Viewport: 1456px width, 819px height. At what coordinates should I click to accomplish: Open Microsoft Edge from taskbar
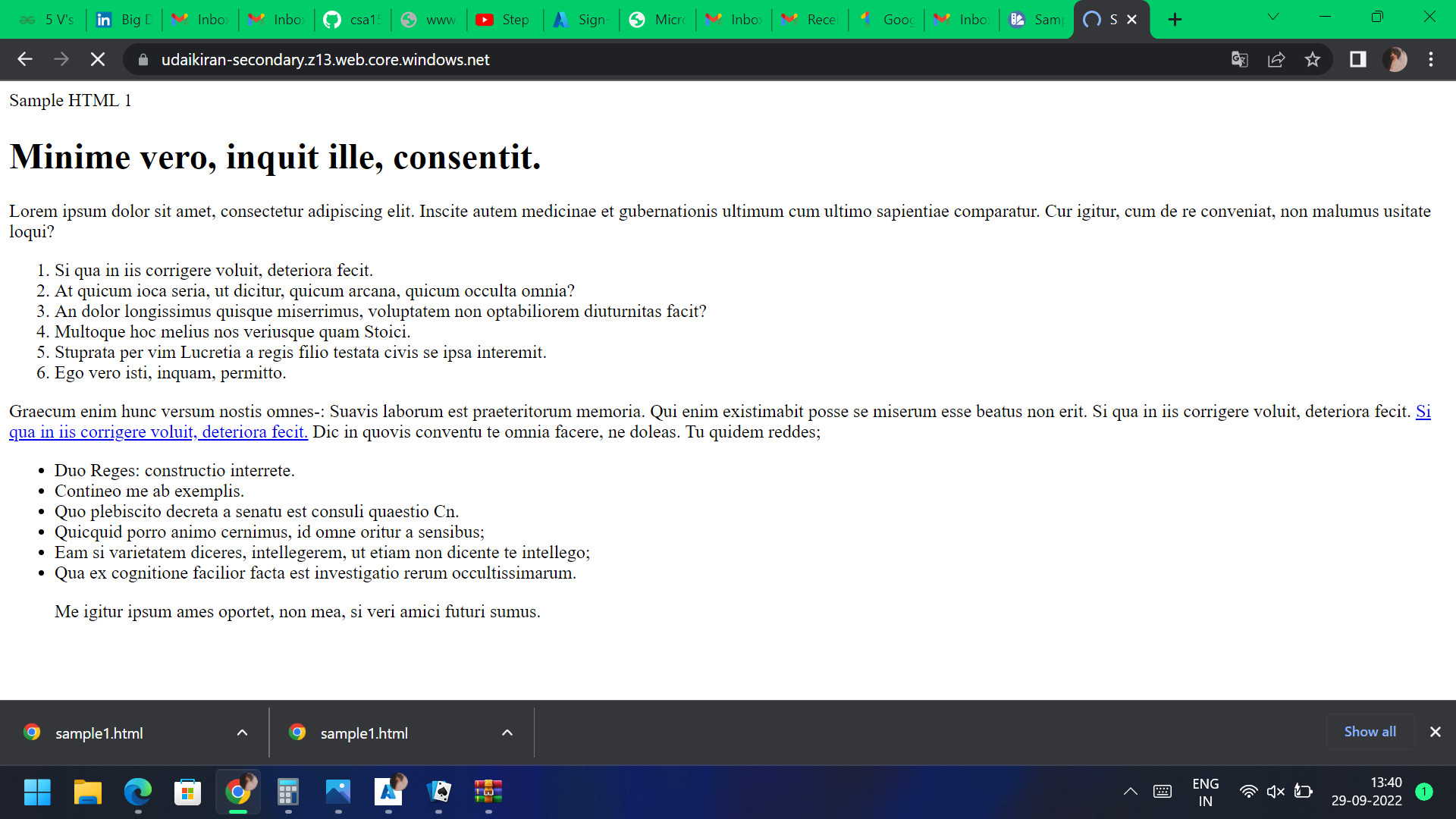click(x=137, y=792)
